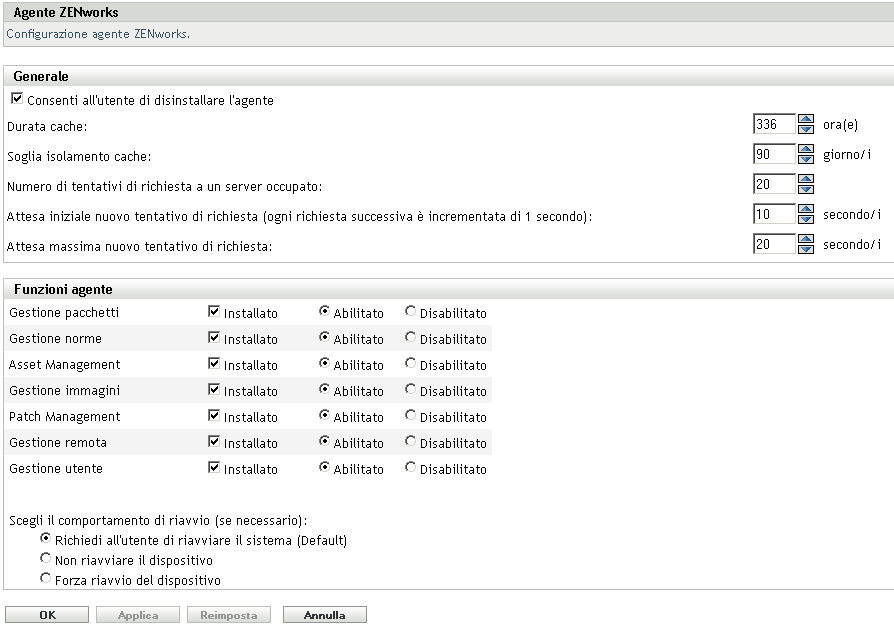This screenshot has height=631, width=894.
Task: Toggle Installato for Patch Management
Action: pos(214,416)
